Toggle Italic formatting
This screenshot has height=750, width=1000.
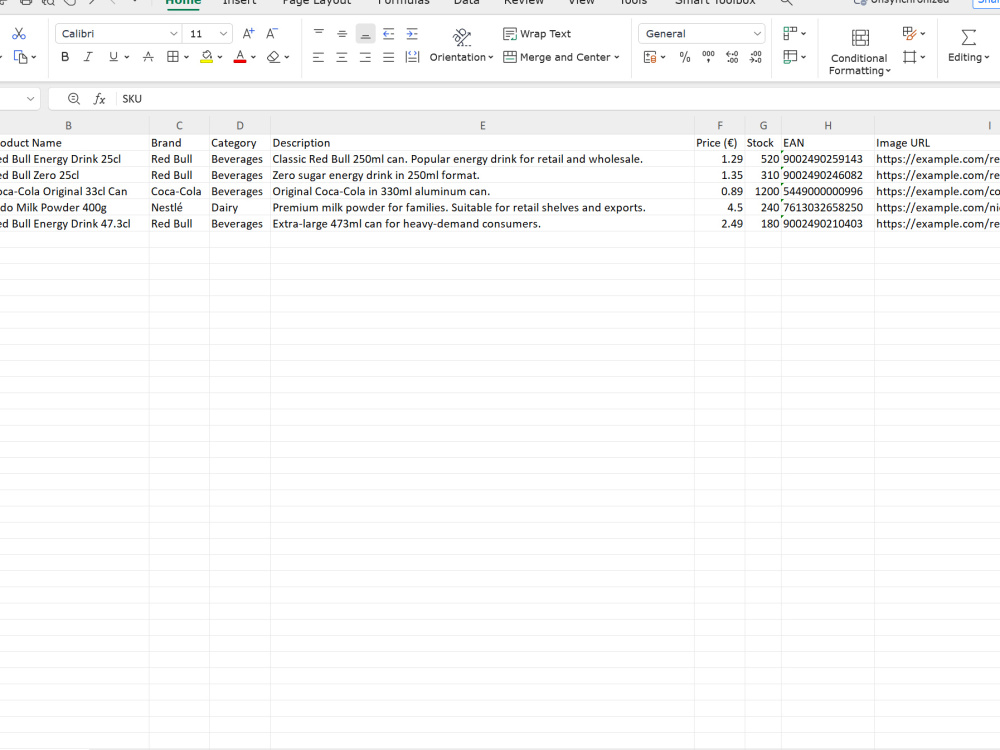tap(88, 57)
